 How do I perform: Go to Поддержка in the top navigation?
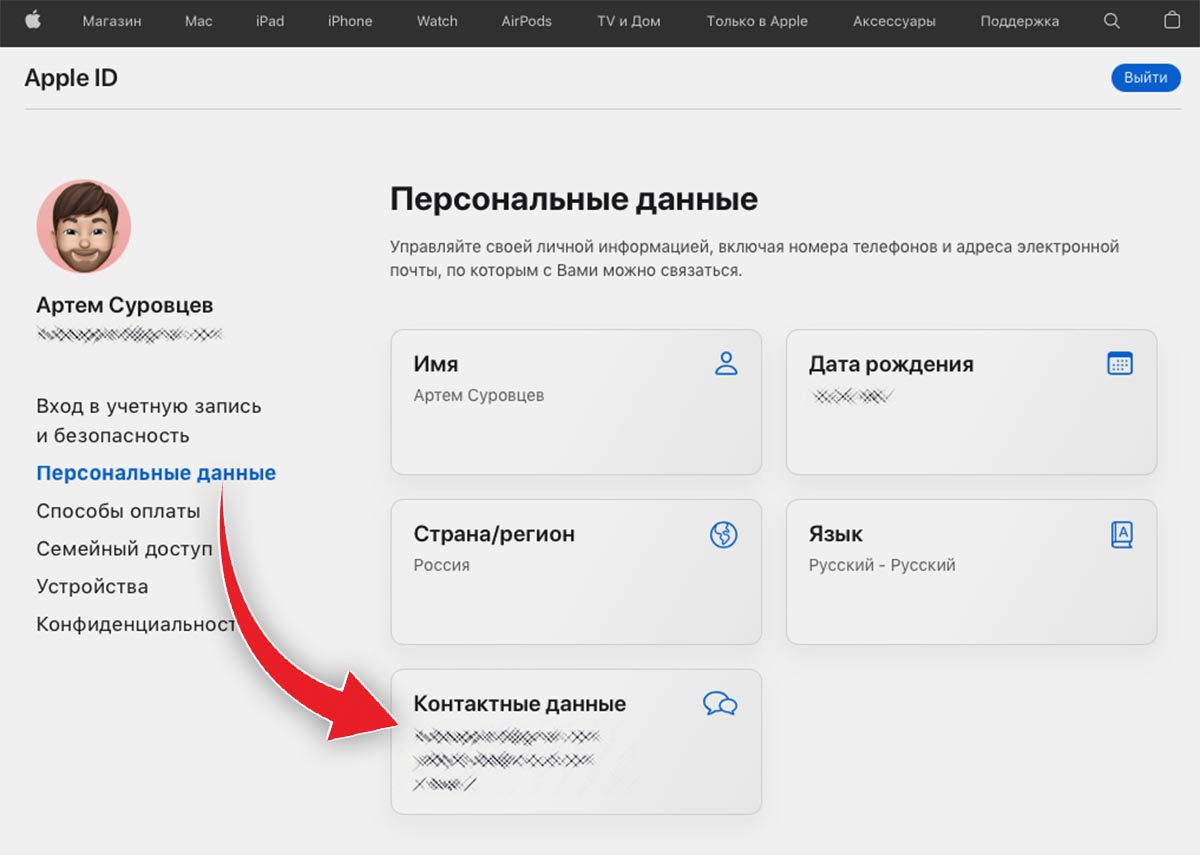pos(1019,21)
